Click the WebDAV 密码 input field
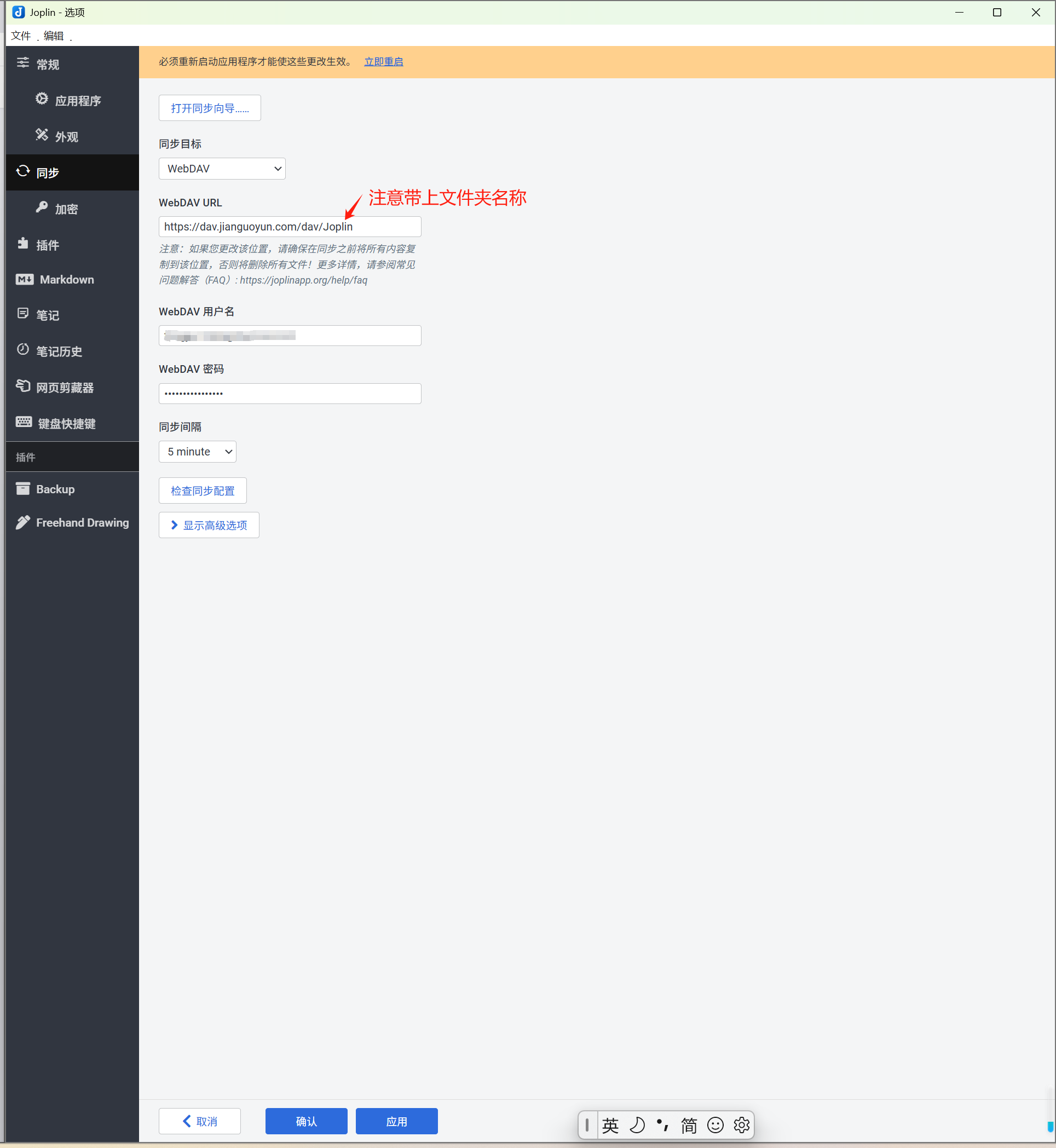The height and width of the screenshot is (1148, 1056). pyautogui.click(x=290, y=393)
